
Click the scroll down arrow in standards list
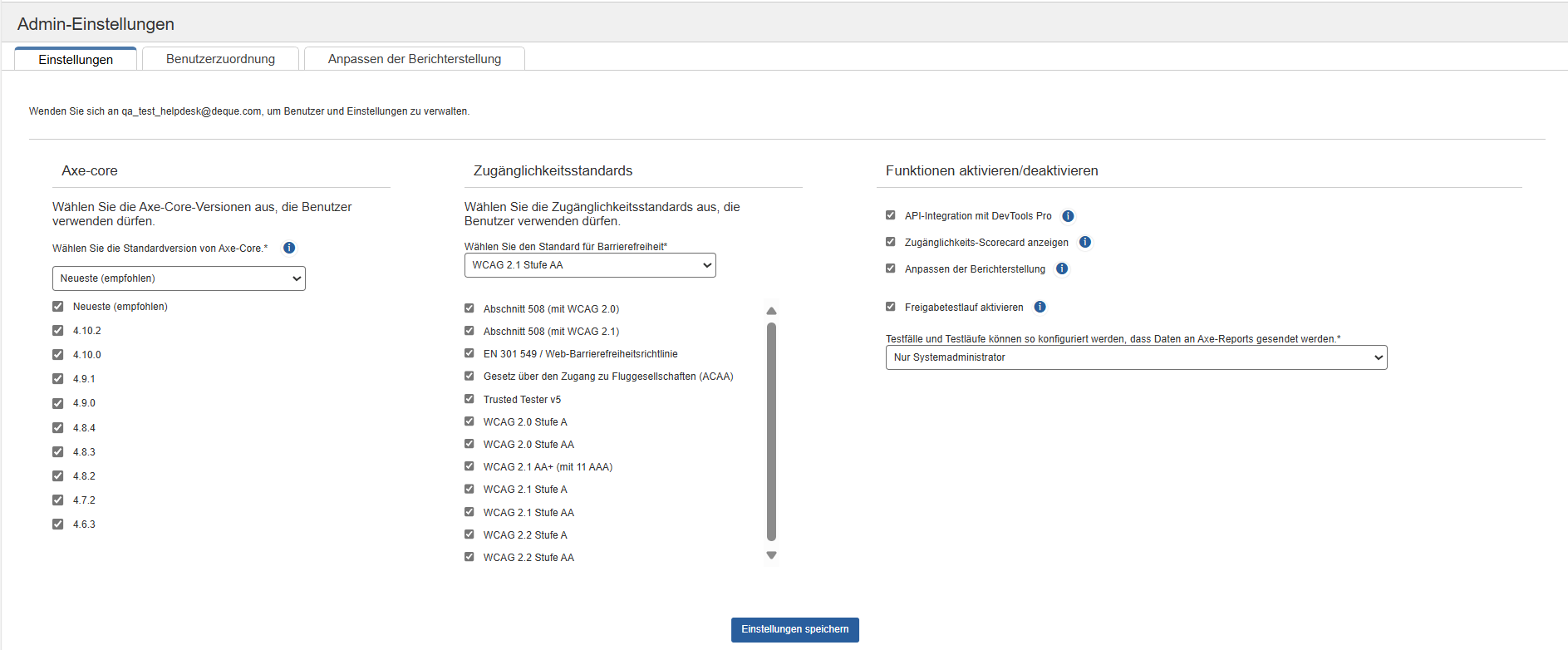pyautogui.click(x=771, y=555)
